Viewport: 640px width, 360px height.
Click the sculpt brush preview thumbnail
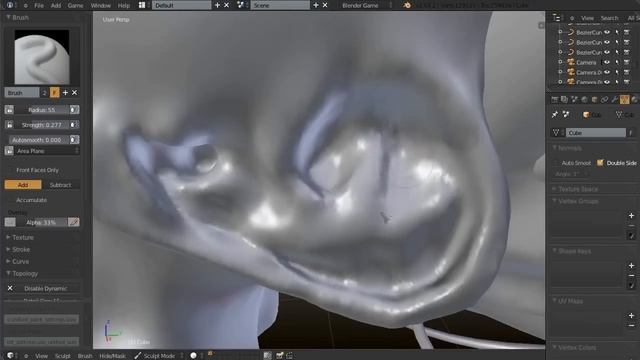(42, 57)
